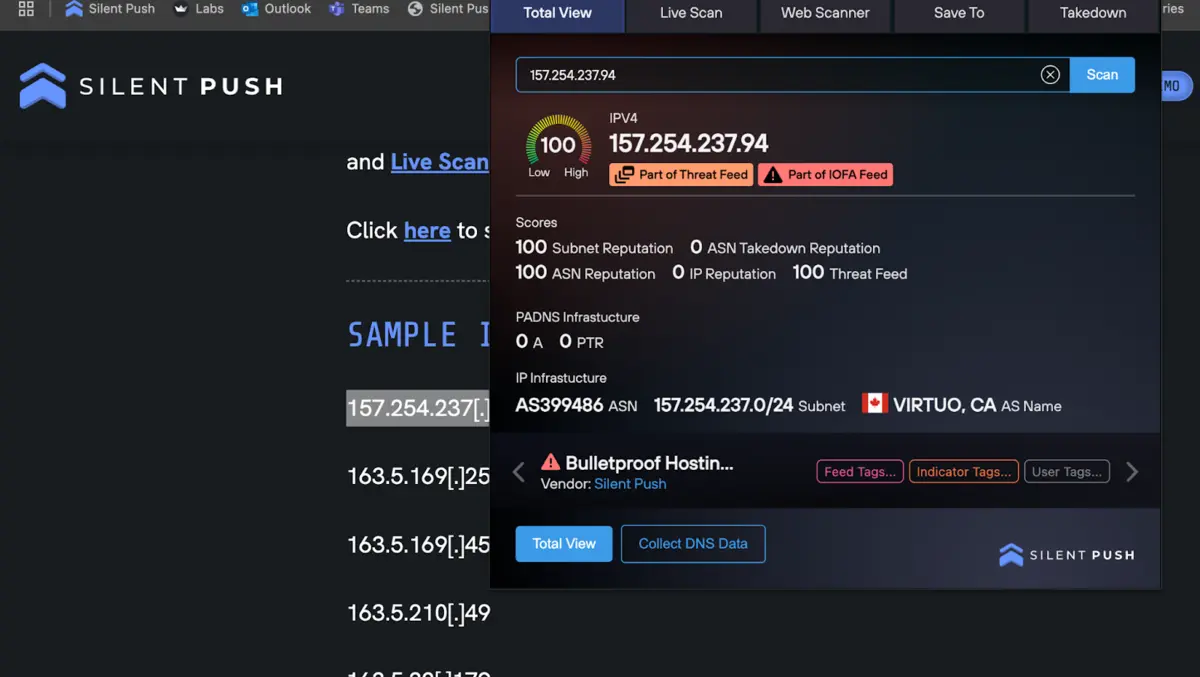Click the Part of Threat Feed badge
Screen dimensions: 1200x677
click(681, 174)
